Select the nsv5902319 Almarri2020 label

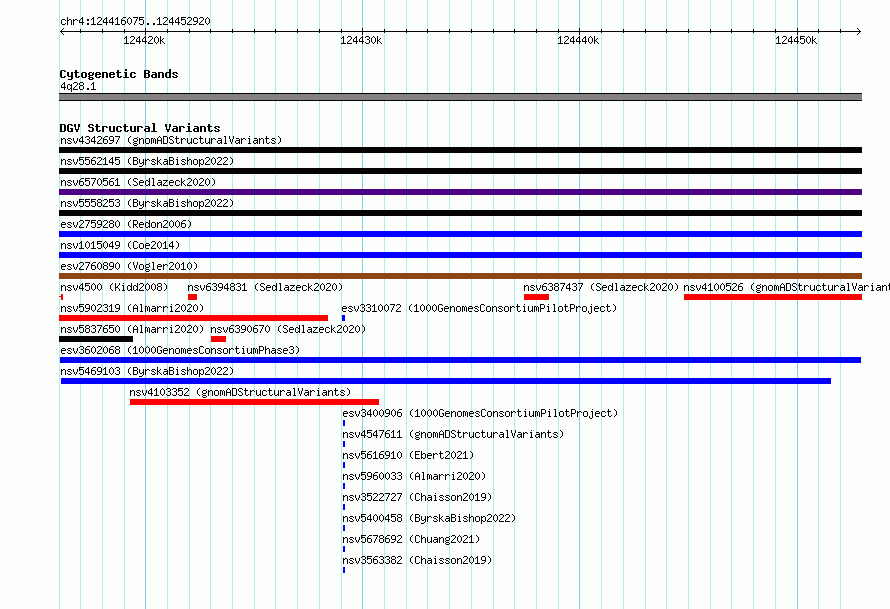pyautogui.click(x=132, y=308)
